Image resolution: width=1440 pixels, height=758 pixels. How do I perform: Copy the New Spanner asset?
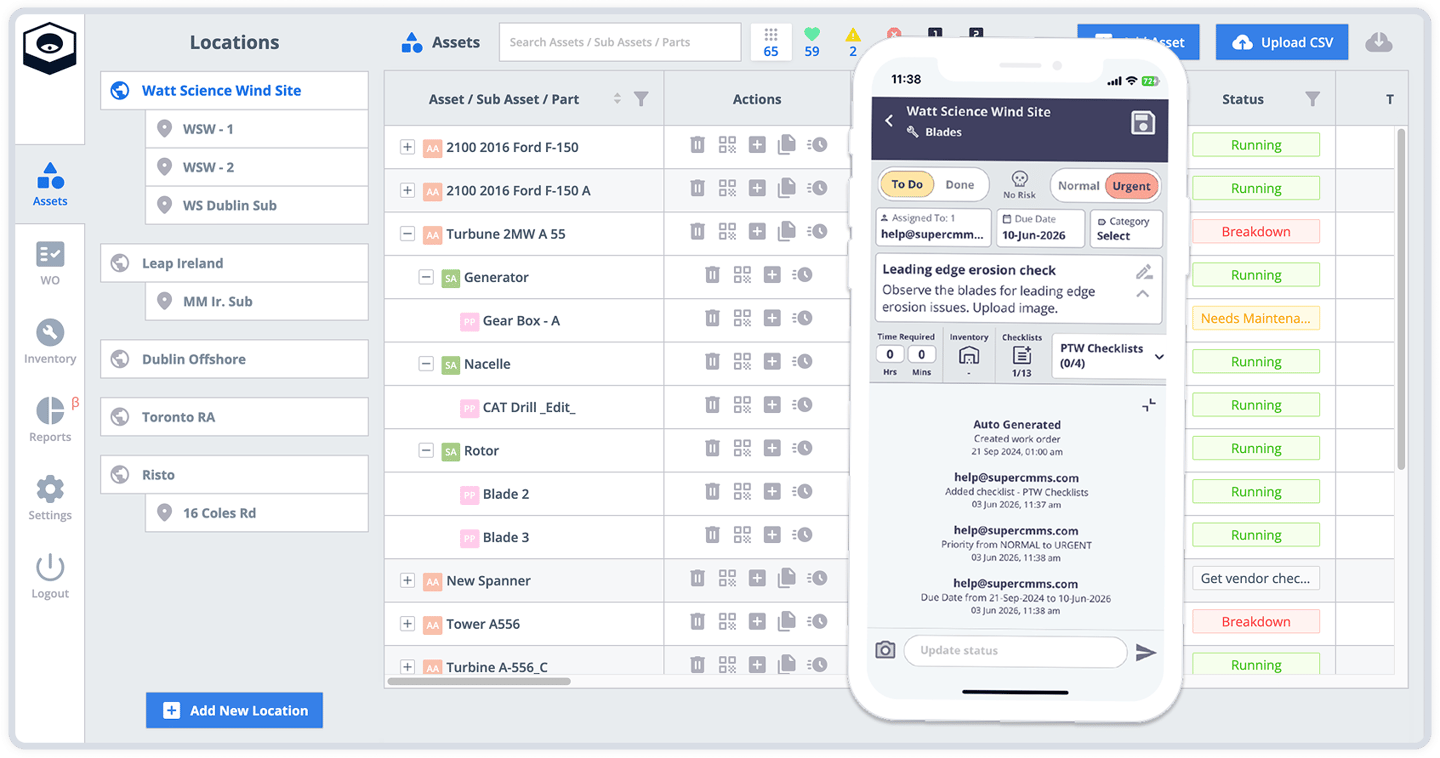[787, 579]
